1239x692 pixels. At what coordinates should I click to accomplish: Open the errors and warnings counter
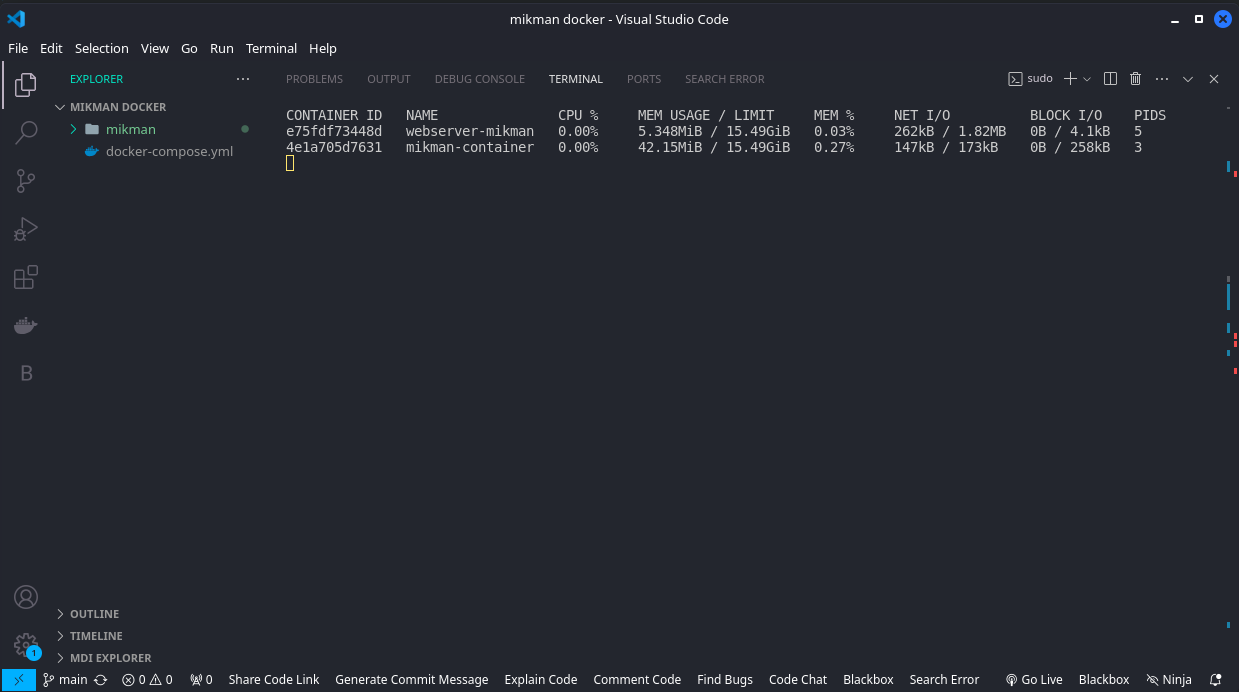pos(147,680)
